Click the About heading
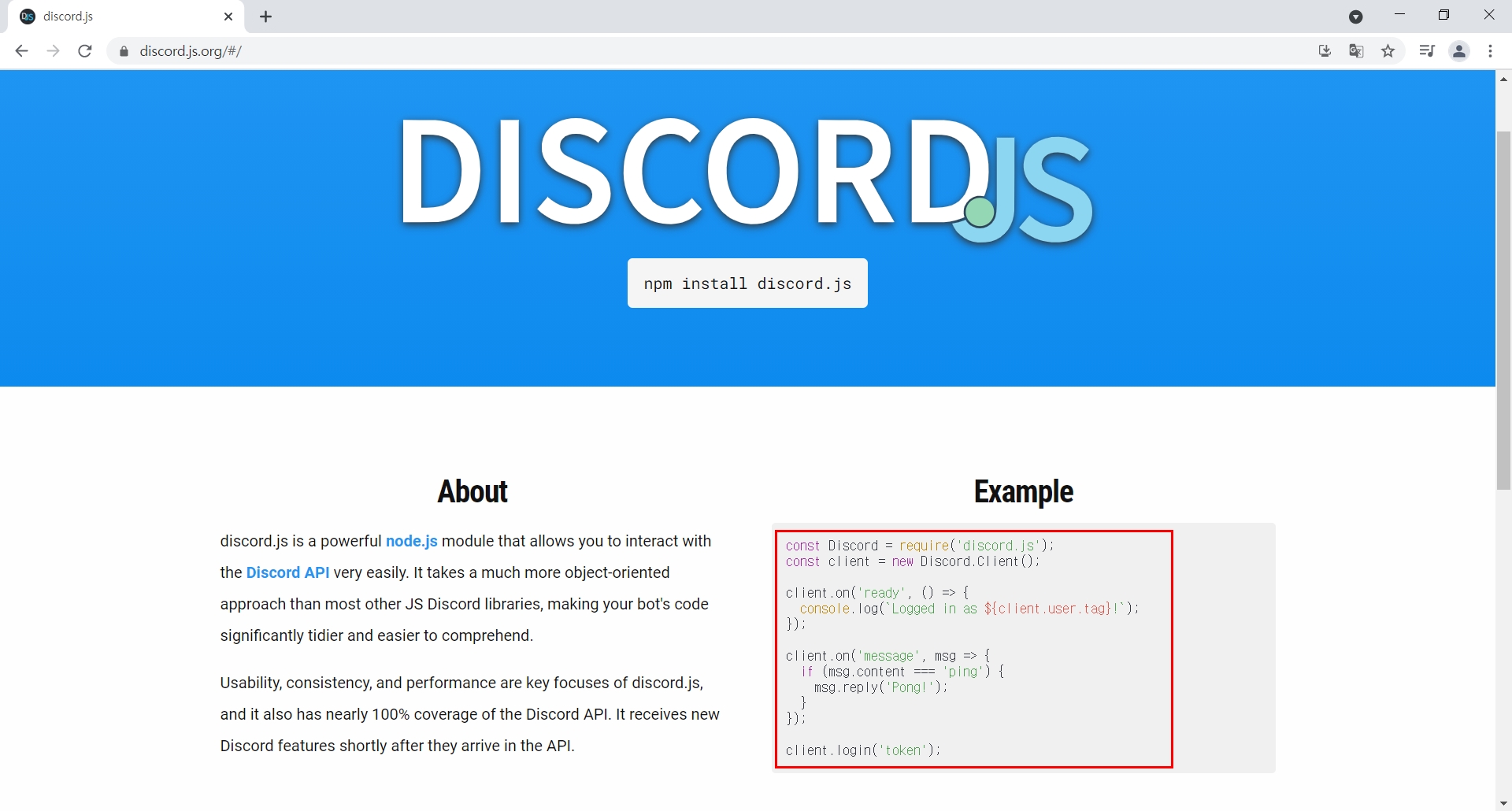This screenshot has width=1512, height=811. point(472,491)
